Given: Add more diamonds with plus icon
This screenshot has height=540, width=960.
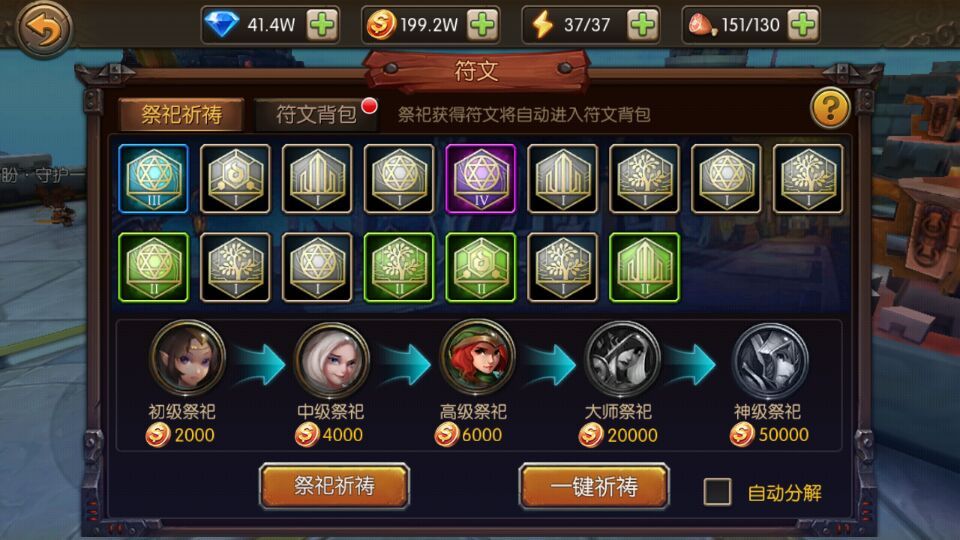Looking at the screenshot, I should (322, 25).
